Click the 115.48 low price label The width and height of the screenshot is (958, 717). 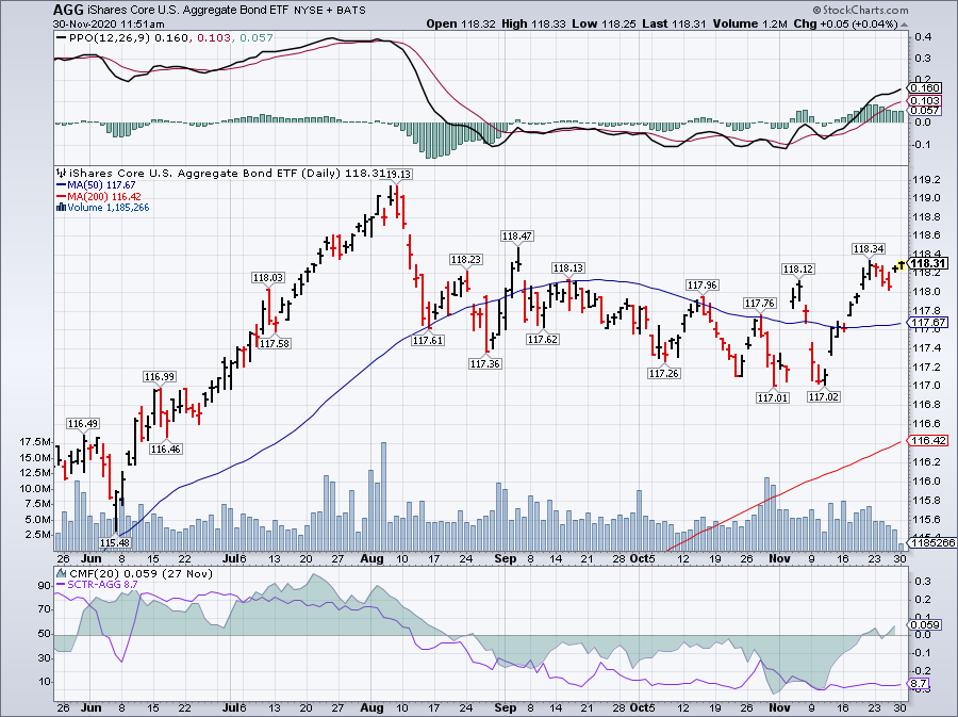point(115,543)
